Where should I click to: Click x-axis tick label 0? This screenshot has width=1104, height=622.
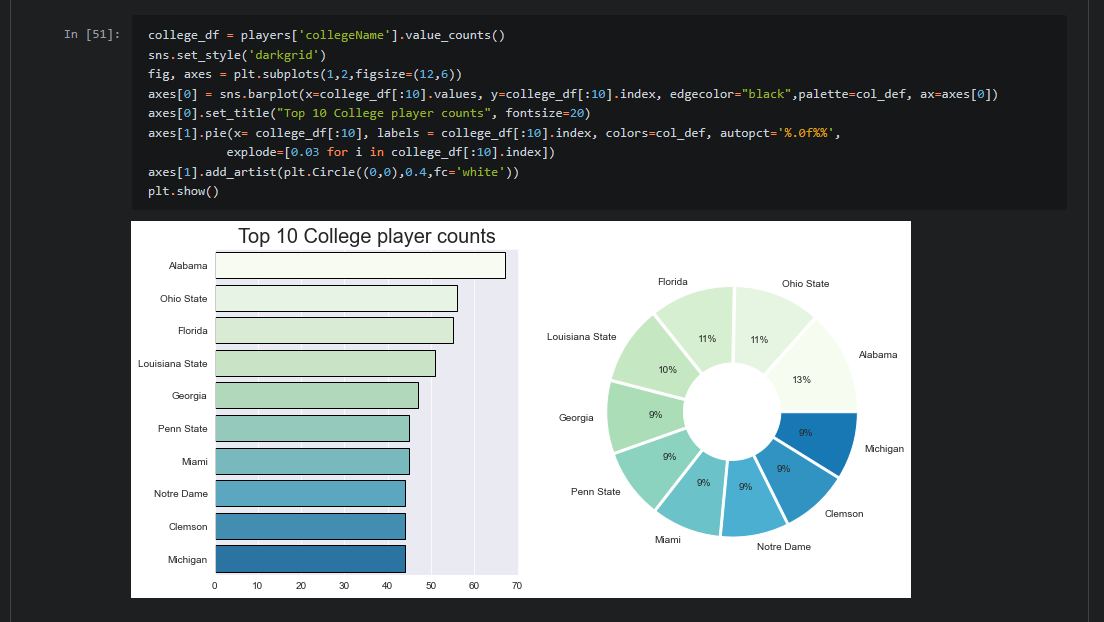coord(215,586)
